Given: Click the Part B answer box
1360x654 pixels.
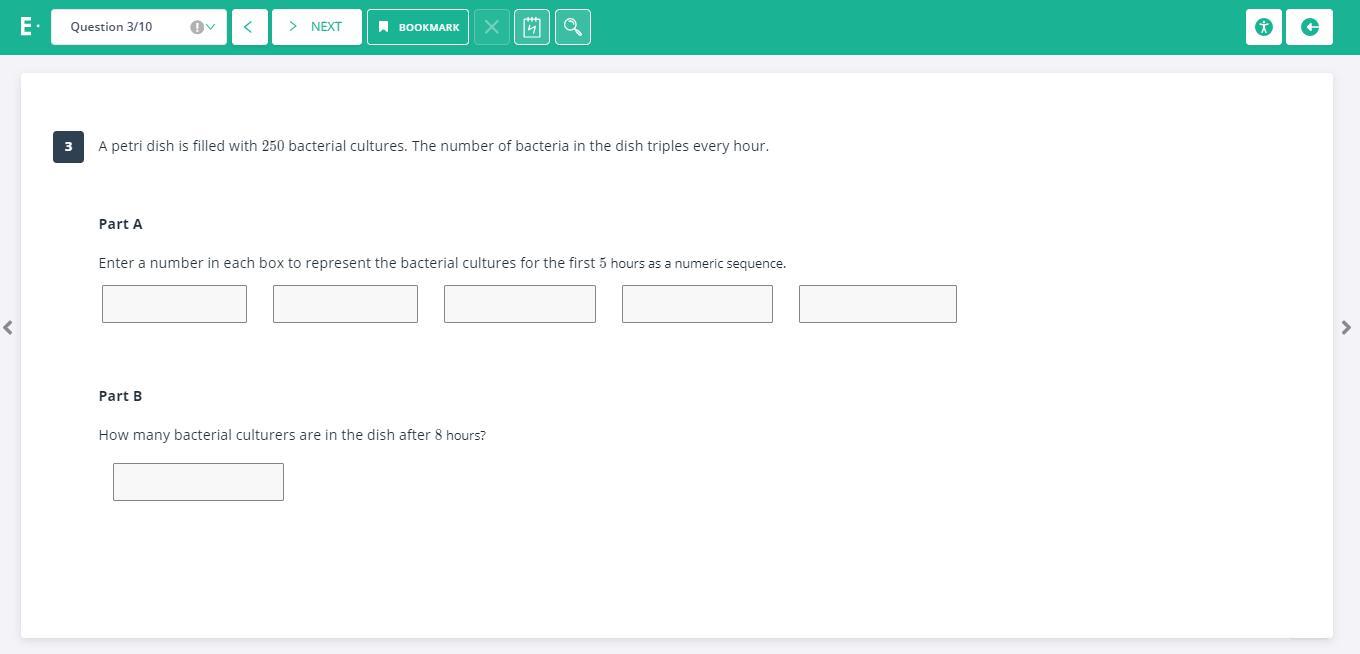Looking at the screenshot, I should pyautogui.click(x=198, y=482).
